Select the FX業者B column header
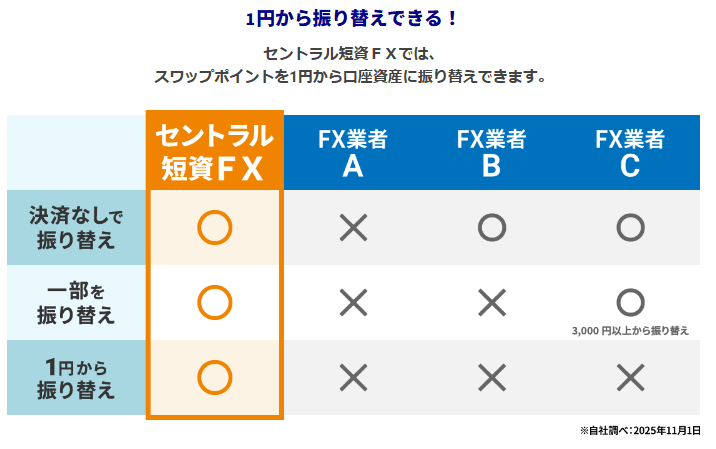The image size is (716, 449). tap(491, 152)
